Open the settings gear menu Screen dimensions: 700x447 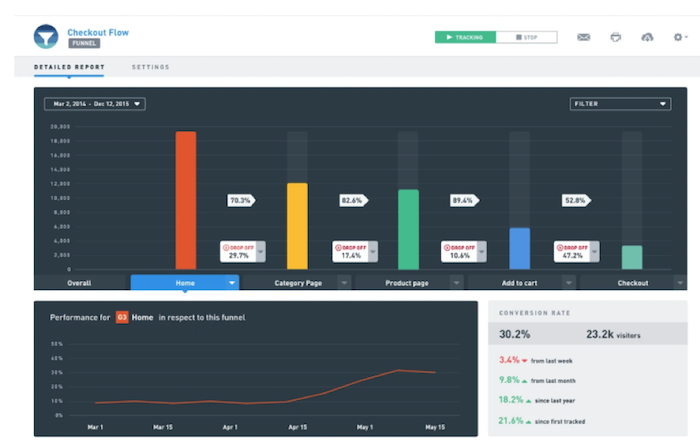680,37
